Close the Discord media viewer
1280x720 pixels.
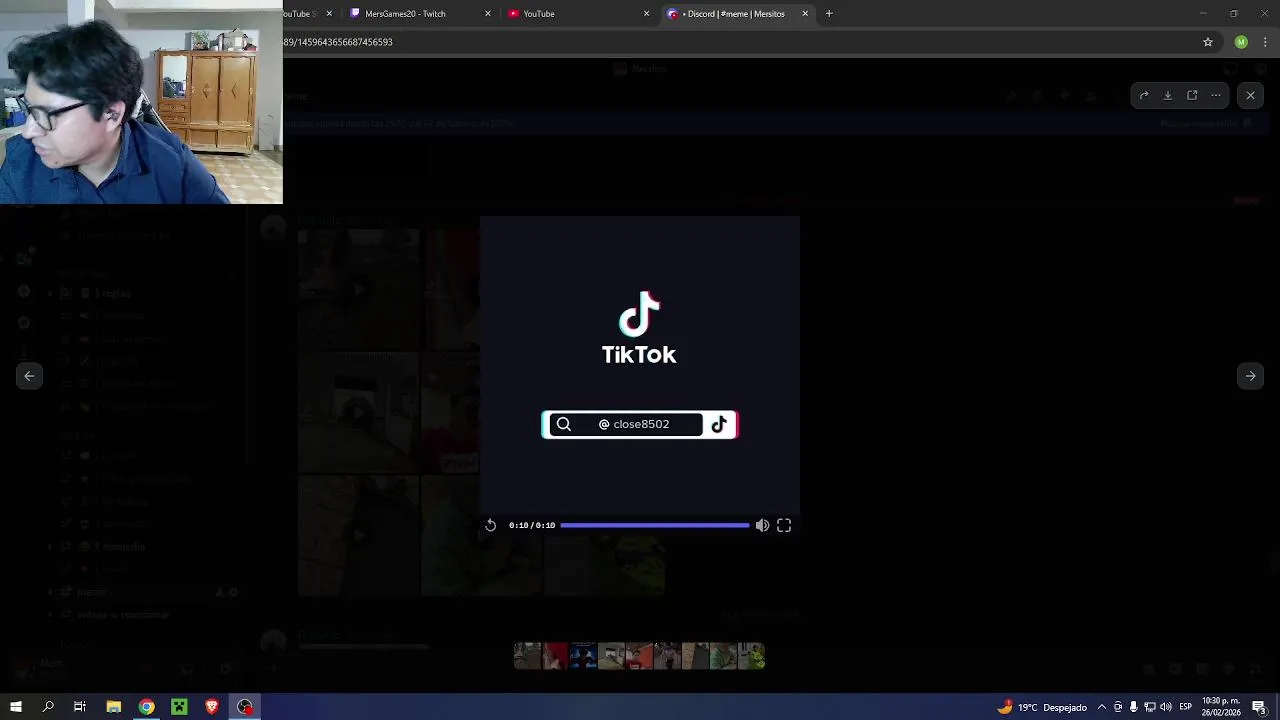[1250, 95]
